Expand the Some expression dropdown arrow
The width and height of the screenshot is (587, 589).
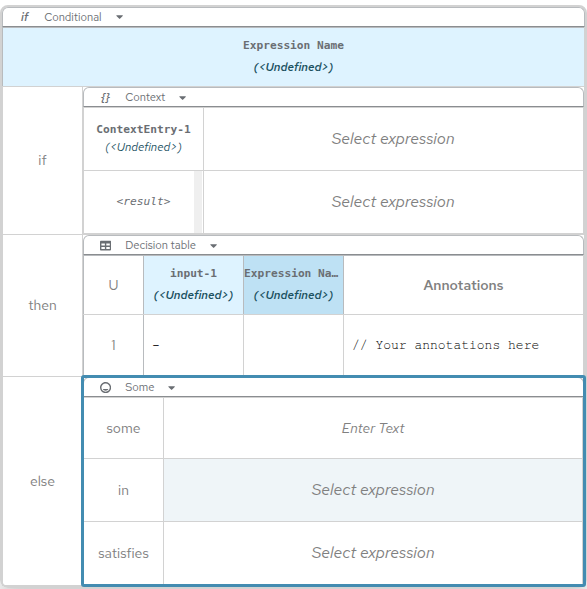click(x=172, y=388)
